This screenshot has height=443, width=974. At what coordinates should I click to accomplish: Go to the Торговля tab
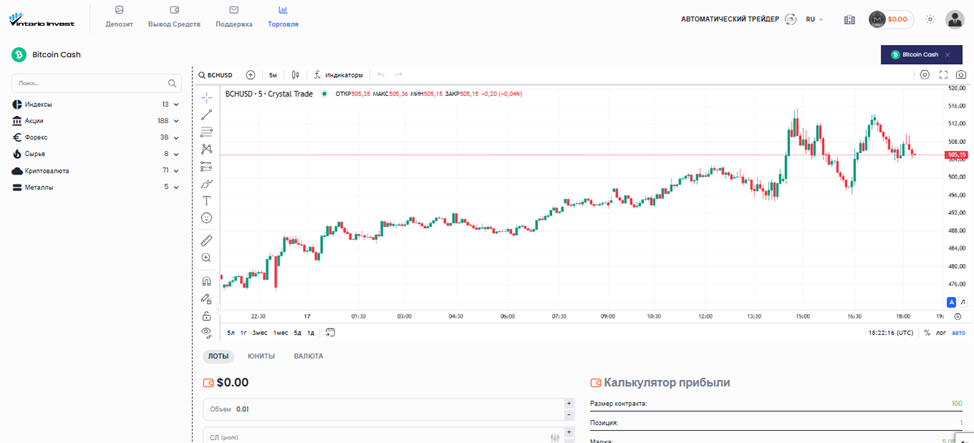coord(283,17)
